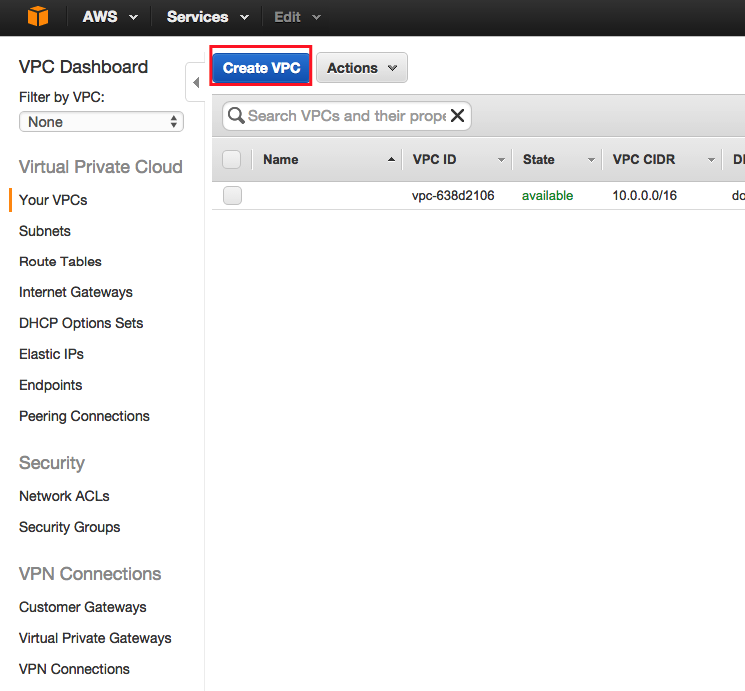The width and height of the screenshot is (745, 691).
Task: Open DHCP Options Sets in sidebar
Action: pos(81,323)
